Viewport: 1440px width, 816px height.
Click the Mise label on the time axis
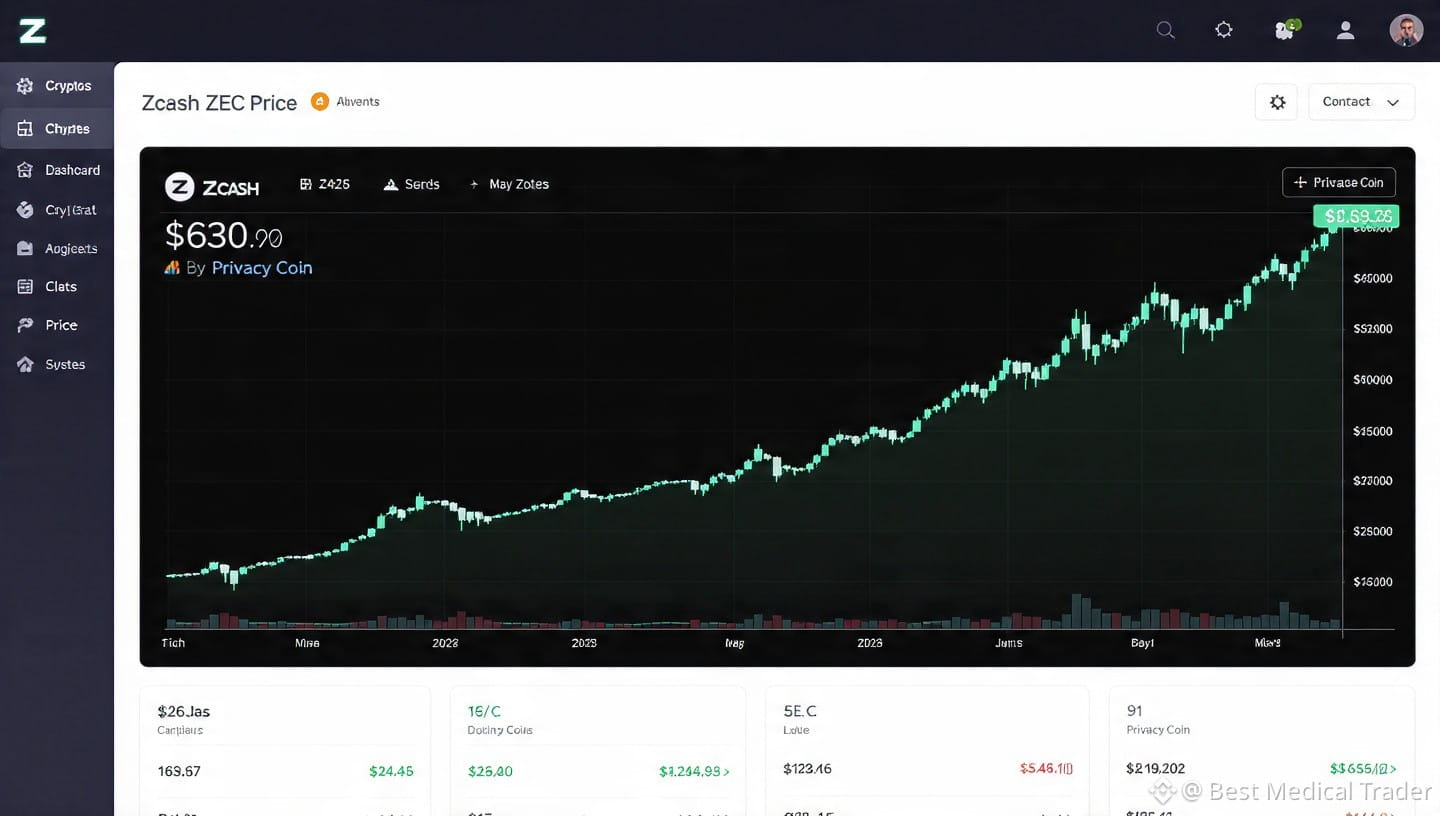pos(307,643)
